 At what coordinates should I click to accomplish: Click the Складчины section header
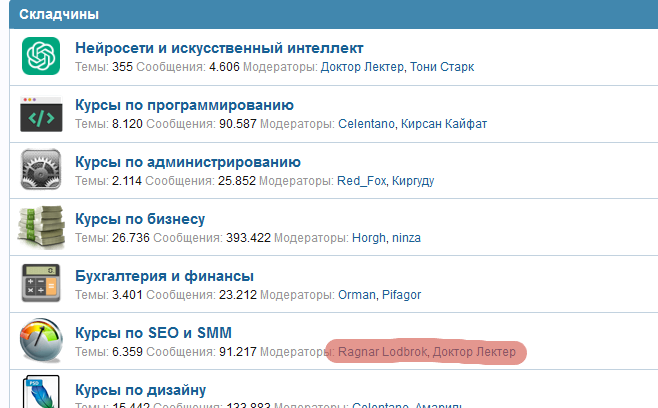58,15
